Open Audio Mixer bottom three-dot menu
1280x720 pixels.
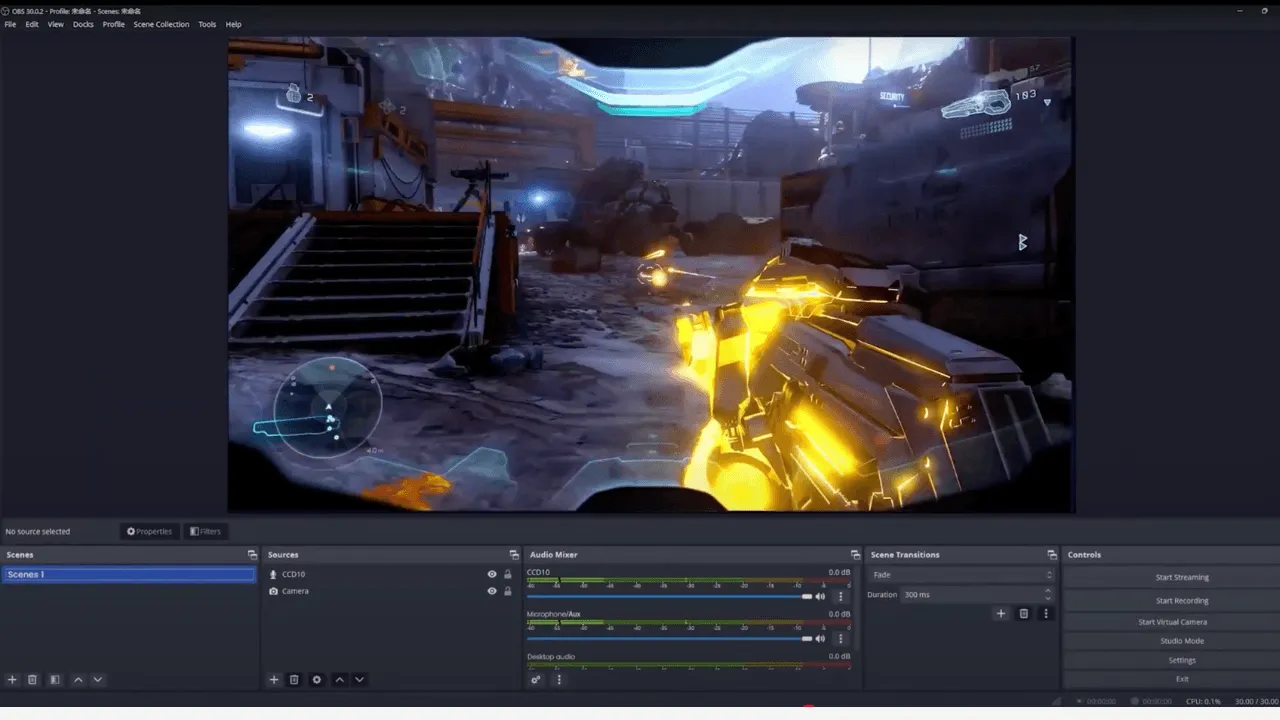click(559, 679)
